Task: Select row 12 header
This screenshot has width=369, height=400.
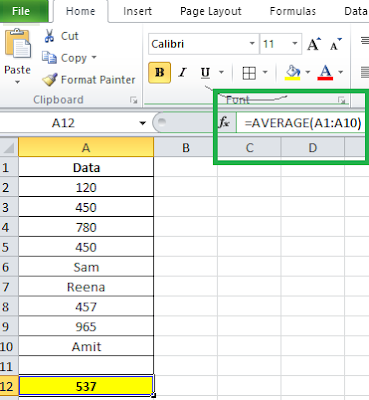Action: 9,386
